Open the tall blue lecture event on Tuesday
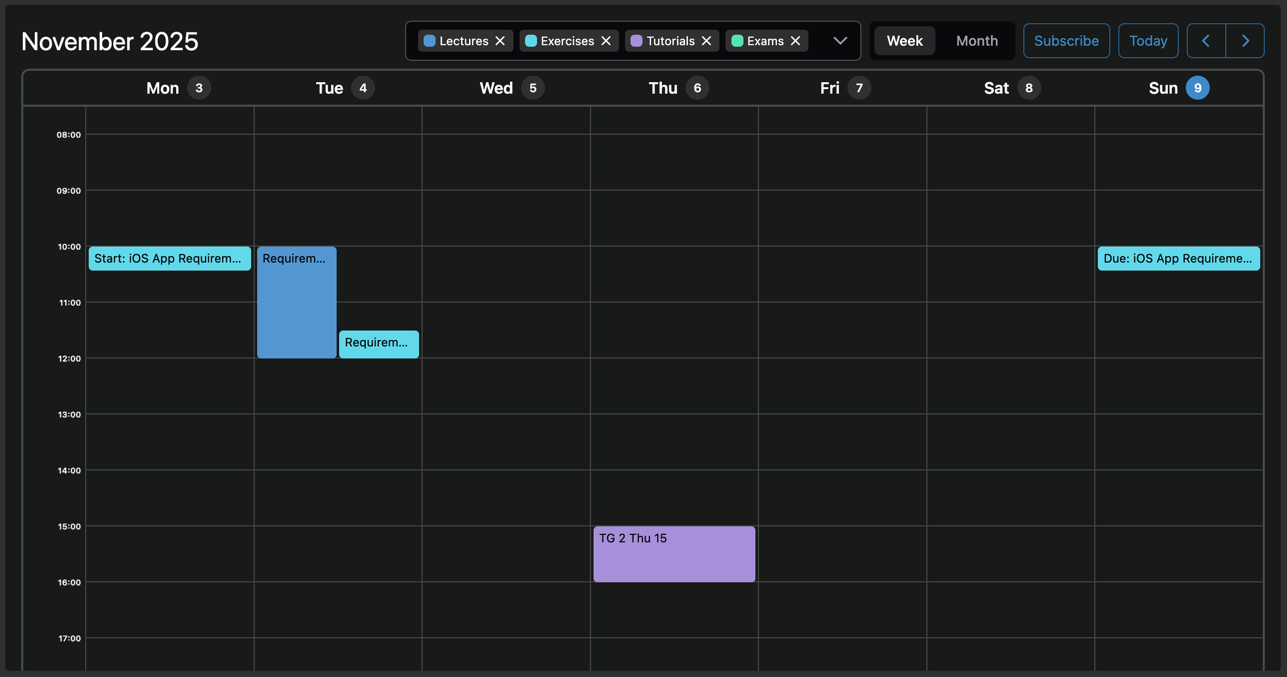This screenshot has width=1287, height=677. point(296,302)
